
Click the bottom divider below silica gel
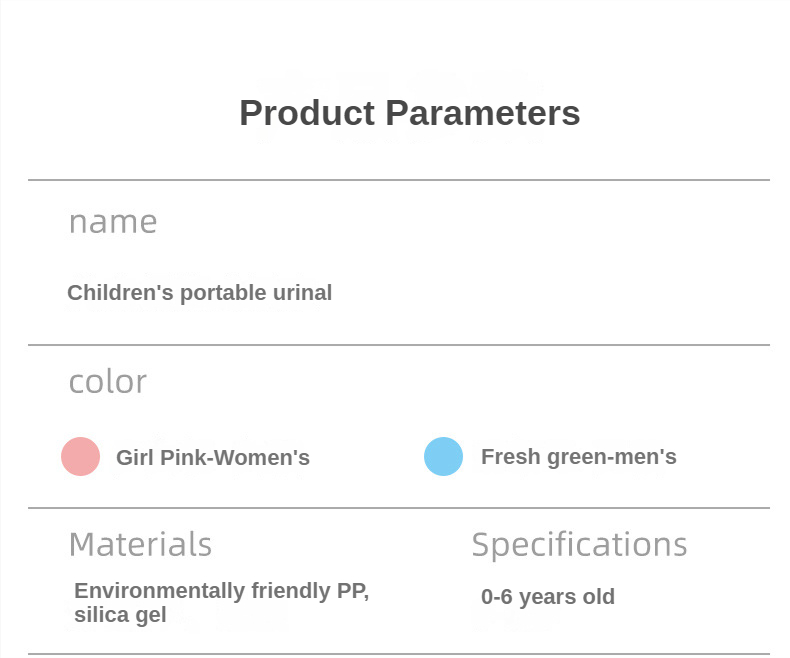coord(399,654)
